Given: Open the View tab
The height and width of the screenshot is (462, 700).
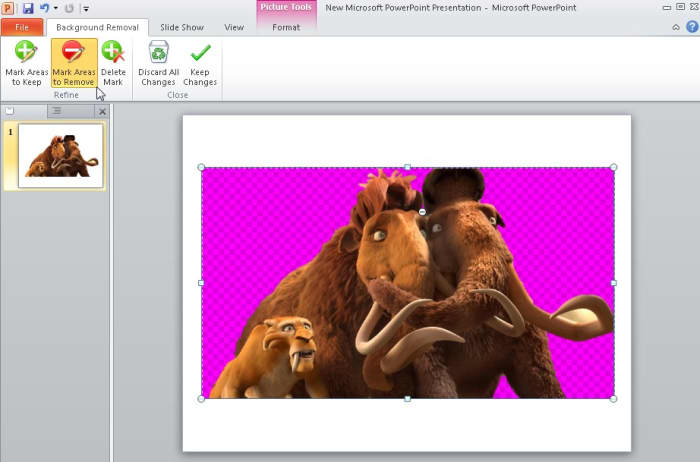Looking at the screenshot, I should 234,27.
